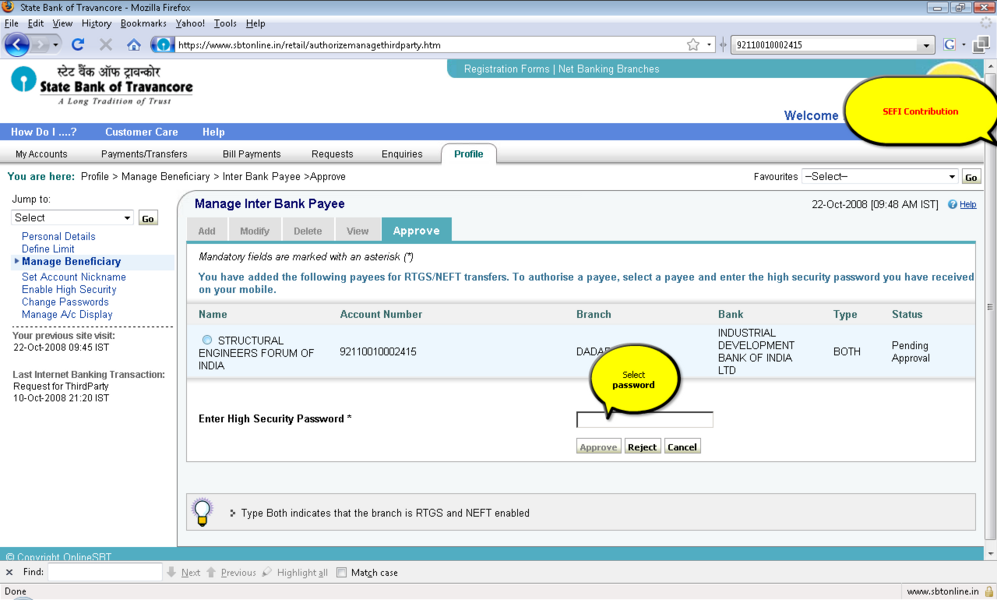Click the Find Next arrow icon
Image resolution: width=997 pixels, height=600 pixels.
[x=172, y=573]
